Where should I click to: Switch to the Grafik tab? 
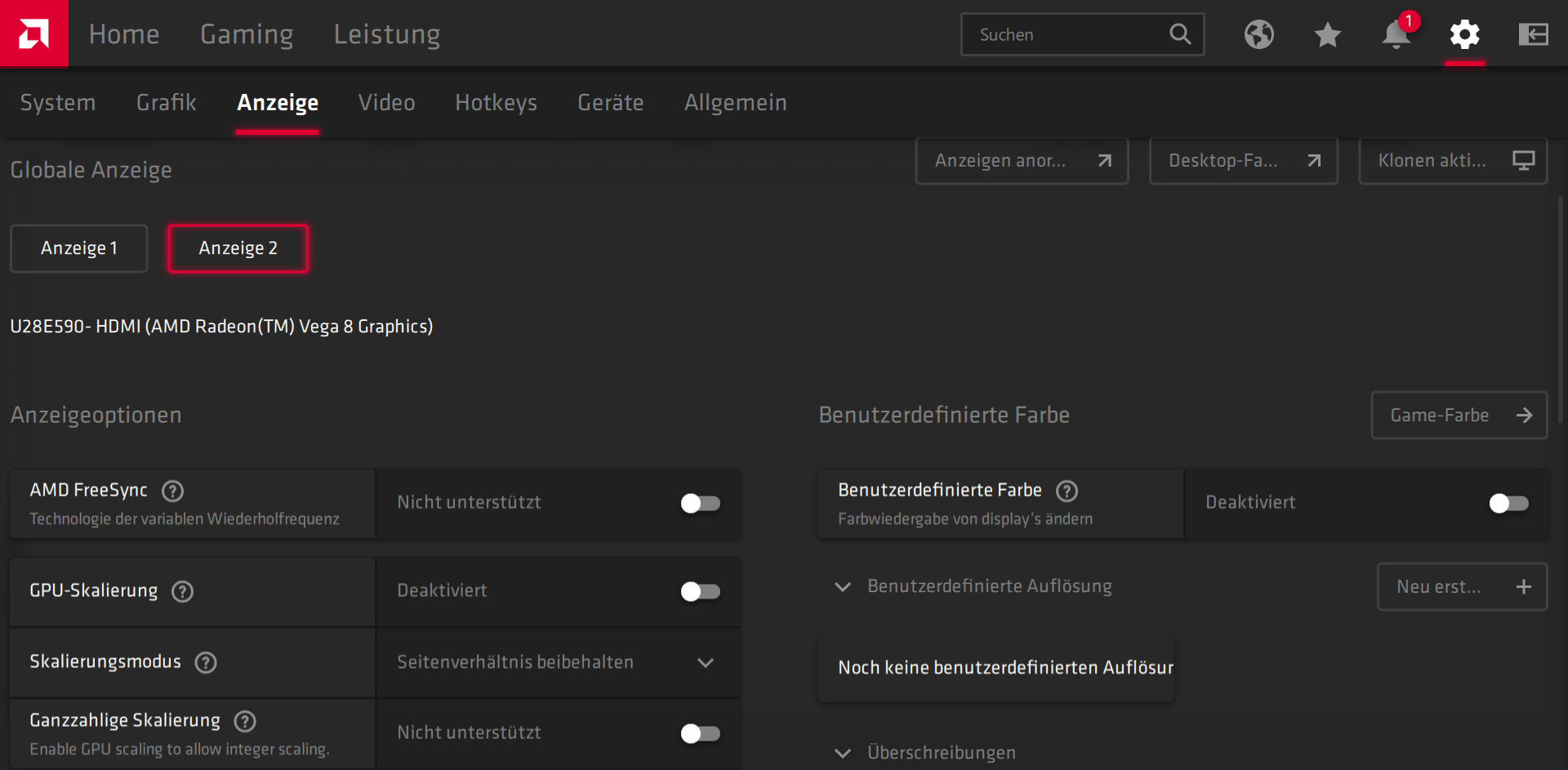[166, 103]
